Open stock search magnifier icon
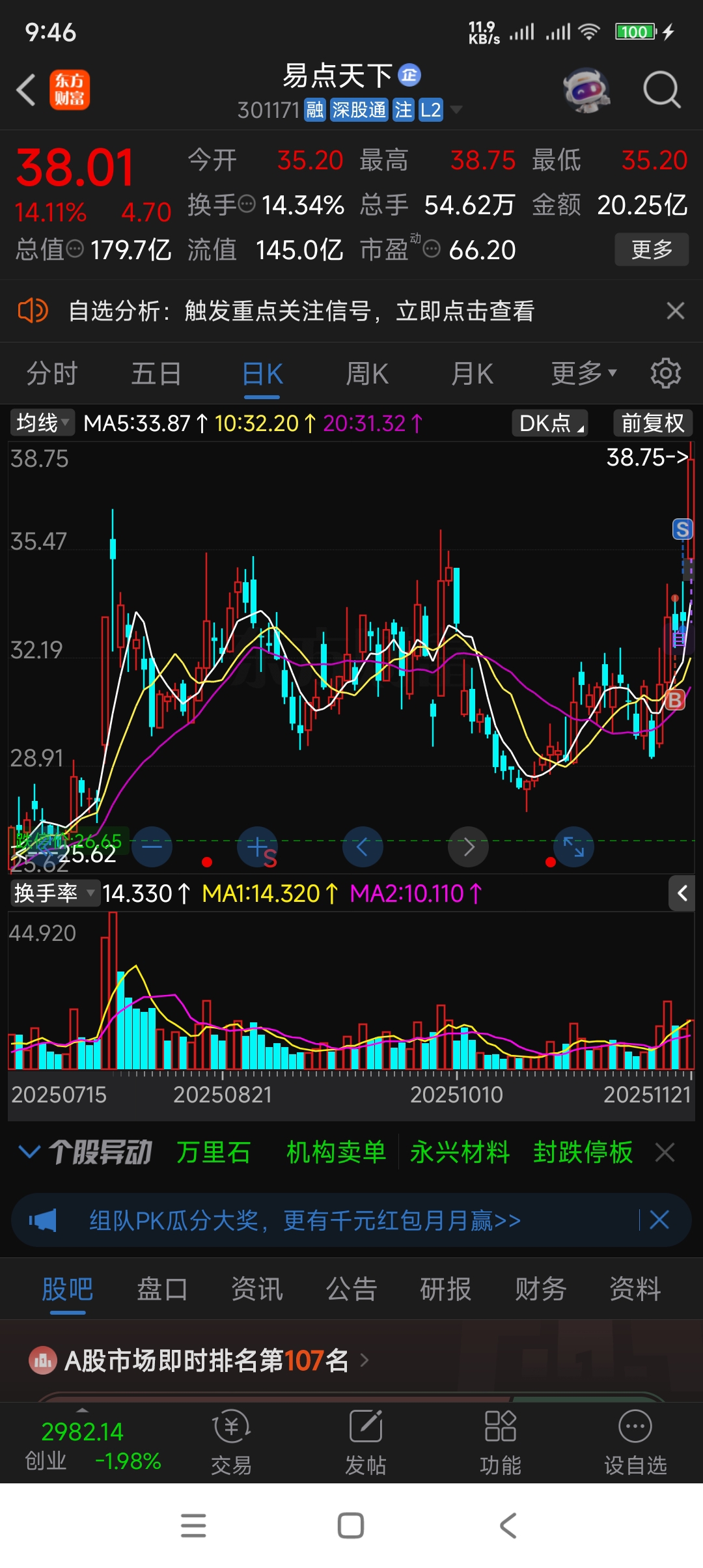The width and height of the screenshot is (703, 1568). [x=662, y=90]
